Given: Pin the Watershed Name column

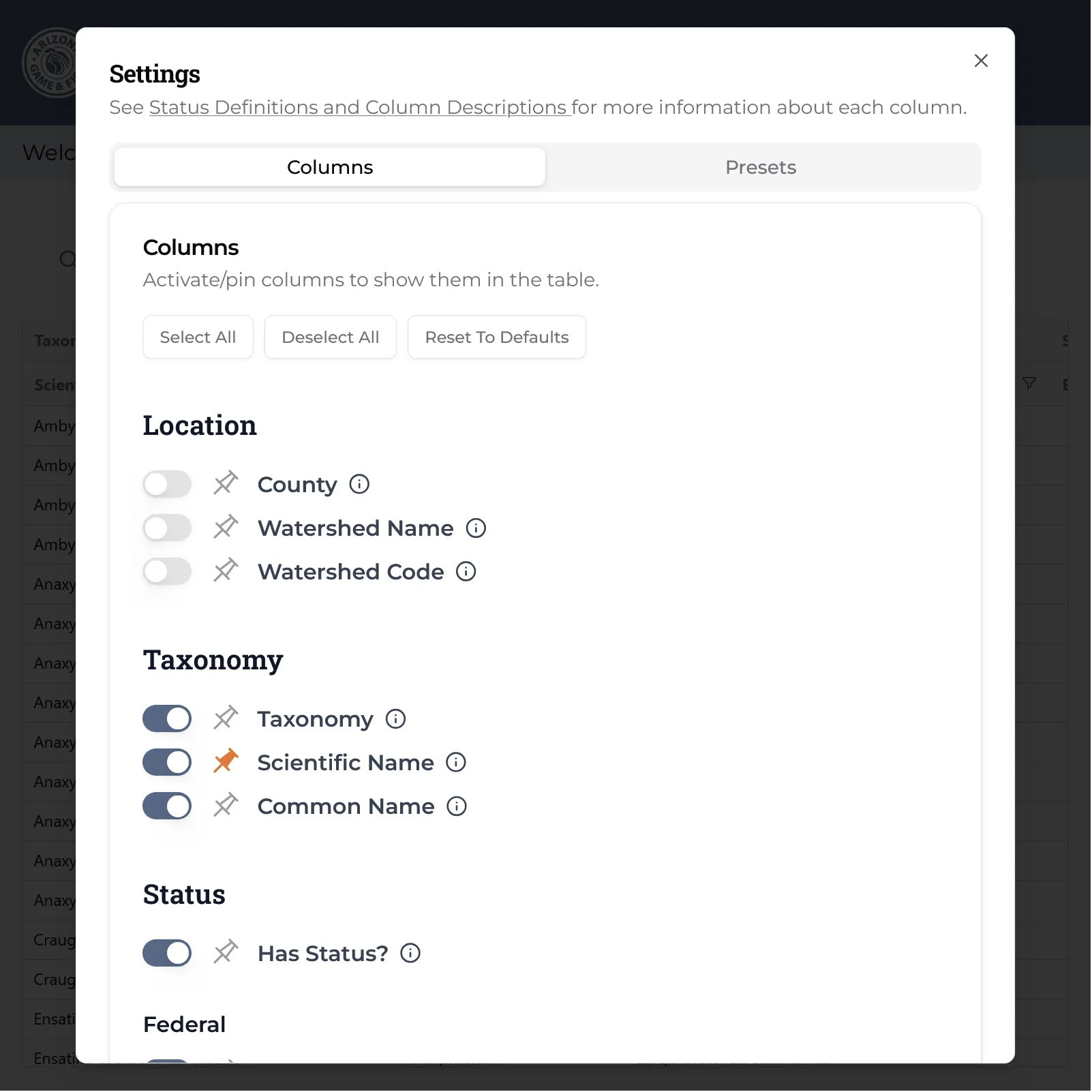Looking at the screenshot, I should click(x=226, y=527).
